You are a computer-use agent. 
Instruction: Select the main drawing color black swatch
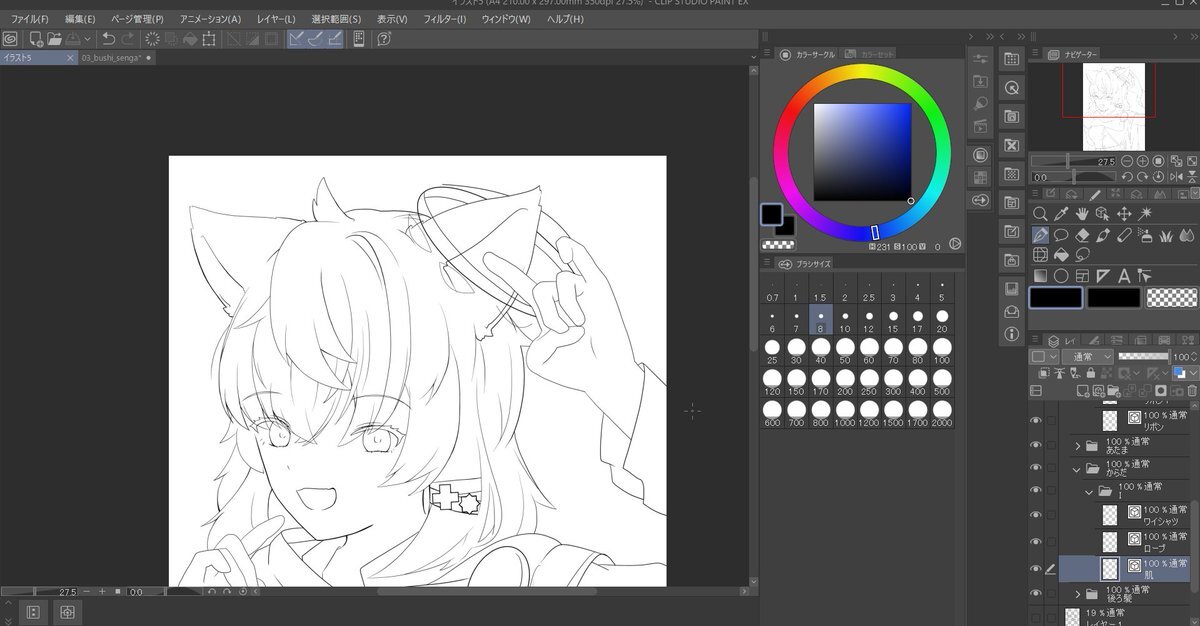click(1056, 297)
